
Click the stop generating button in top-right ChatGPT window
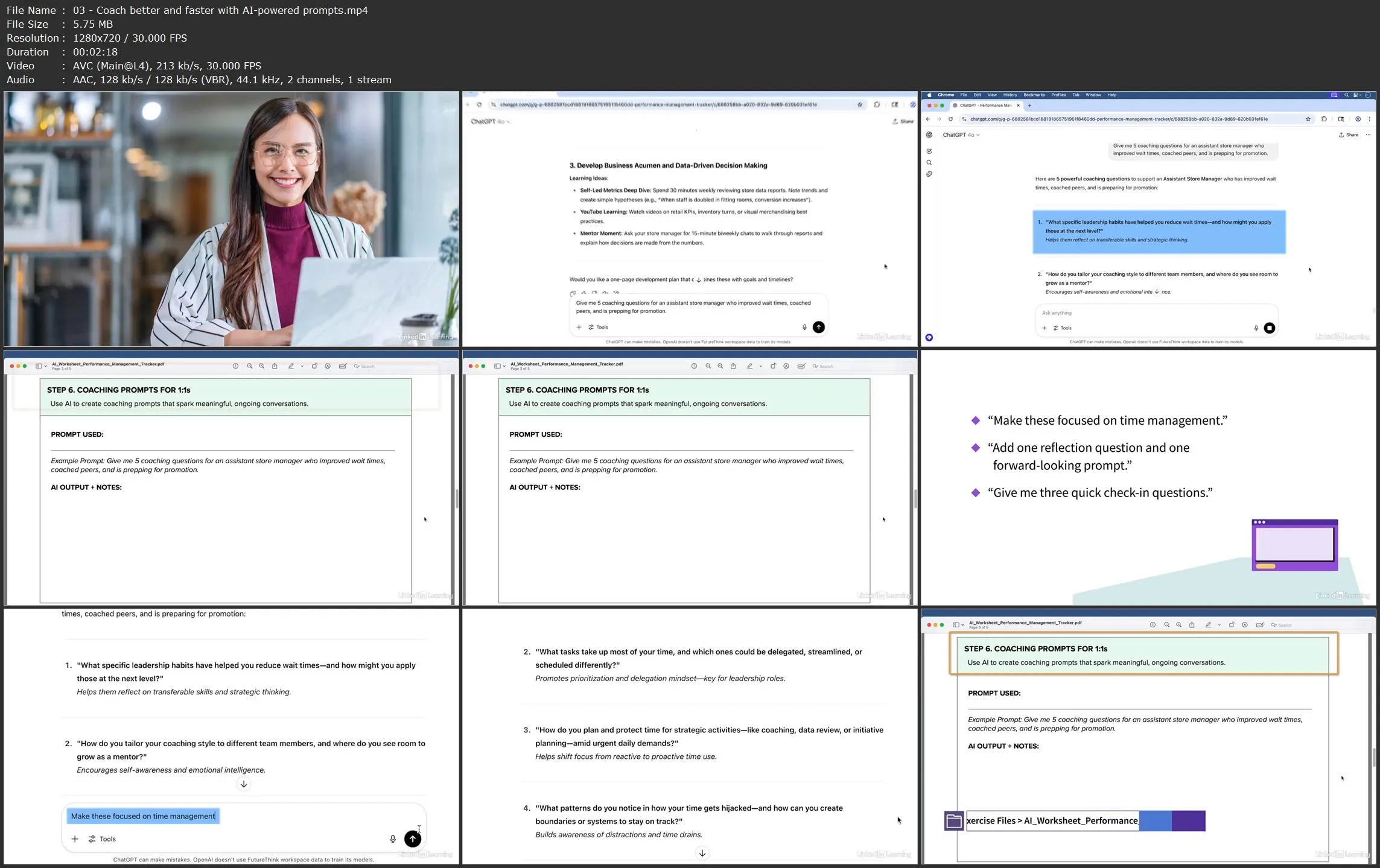click(1270, 328)
